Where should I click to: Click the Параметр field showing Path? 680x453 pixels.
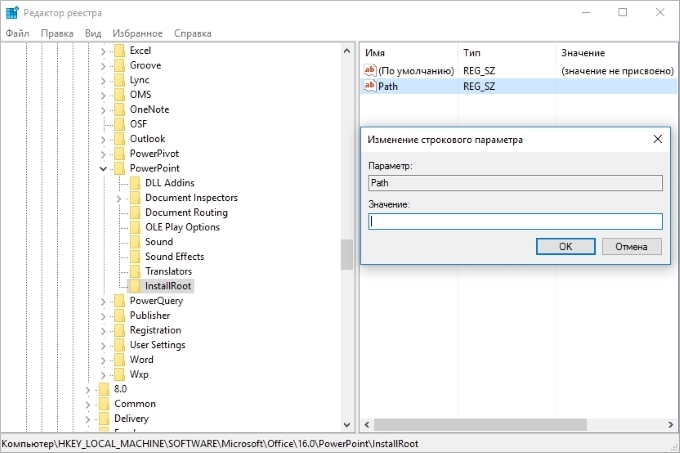[x=515, y=183]
